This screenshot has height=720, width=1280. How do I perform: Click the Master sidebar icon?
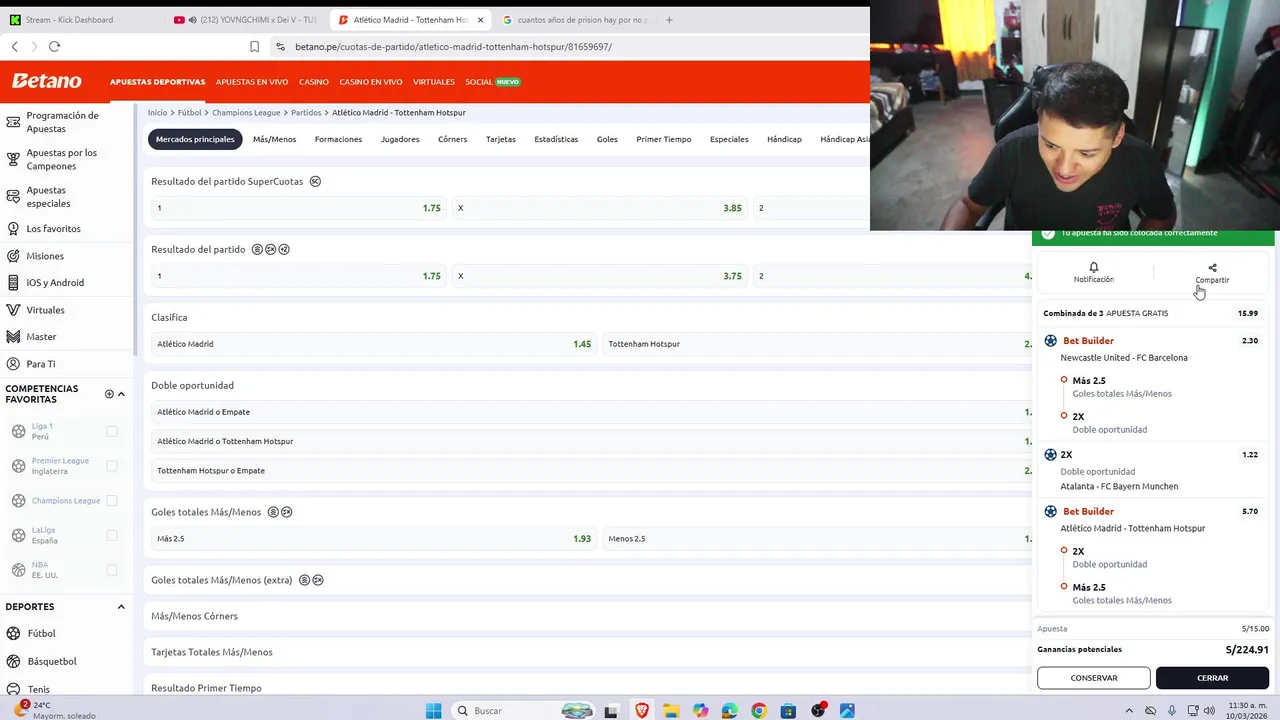coord(13,337)
